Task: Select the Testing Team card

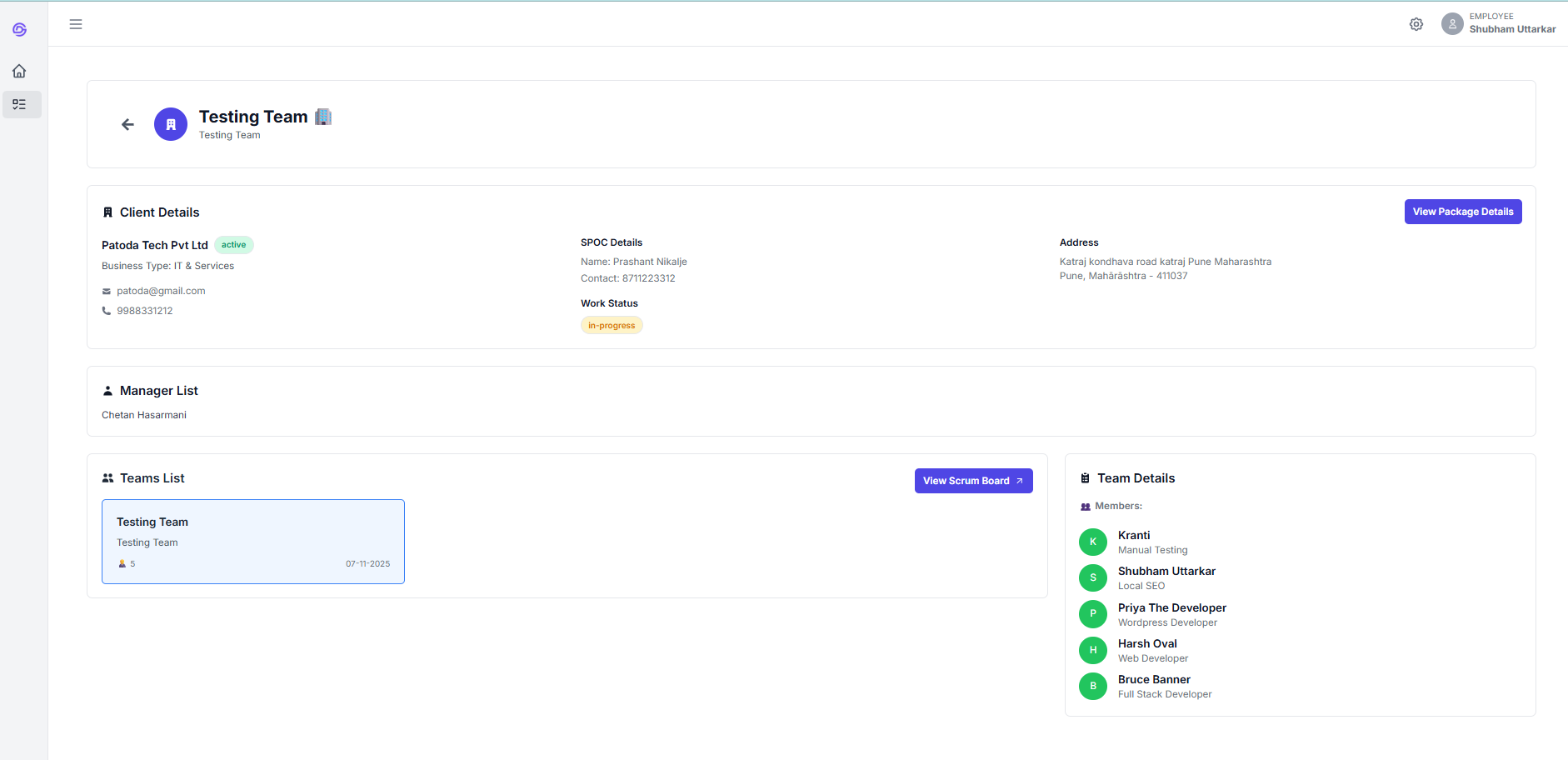Action: coord(253,542)
